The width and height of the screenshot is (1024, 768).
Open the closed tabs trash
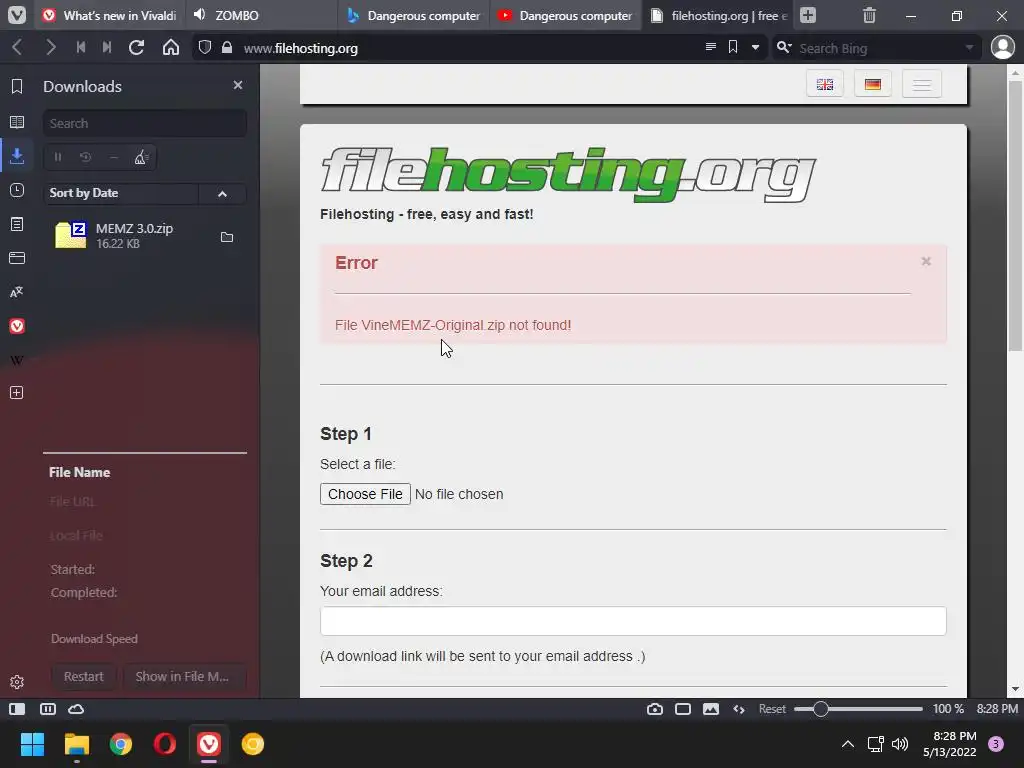(x=869, y=15)
